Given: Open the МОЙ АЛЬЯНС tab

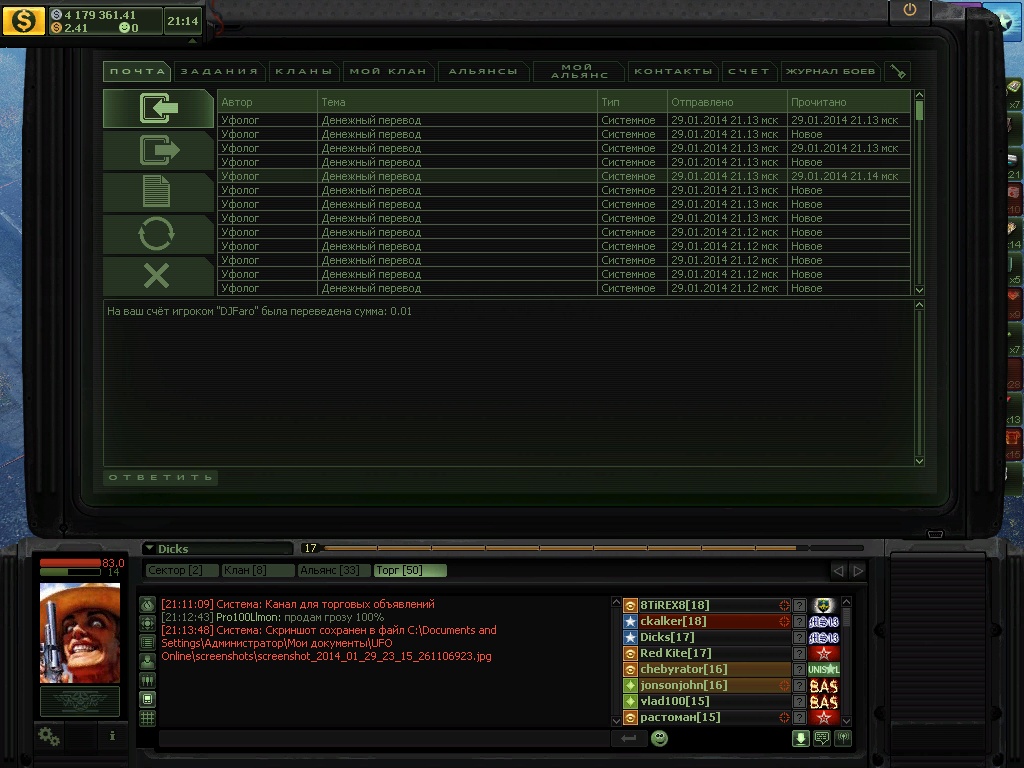Looking at the screenshot, I should [x=579, y=71].
